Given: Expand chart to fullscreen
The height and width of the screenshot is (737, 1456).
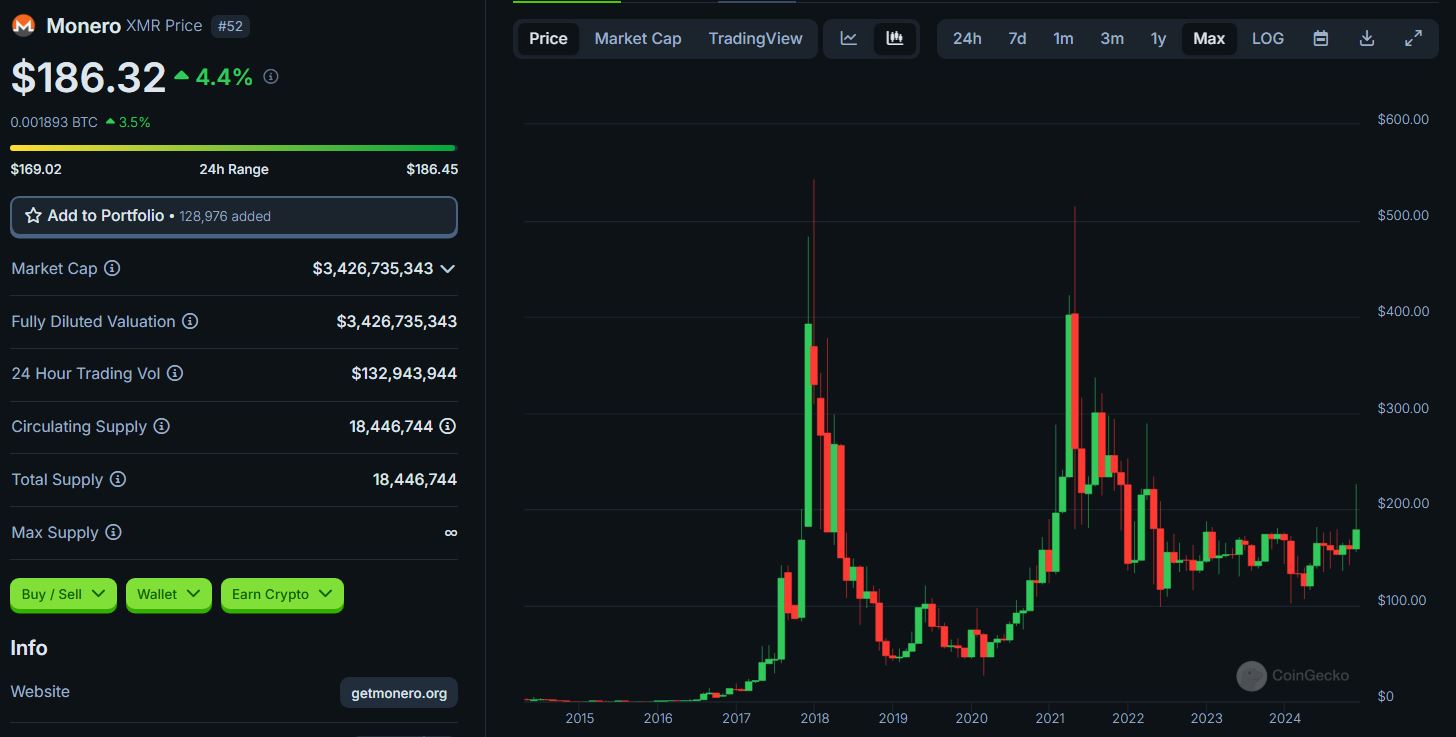Looking at the screenshot, I should point(1413,38).
